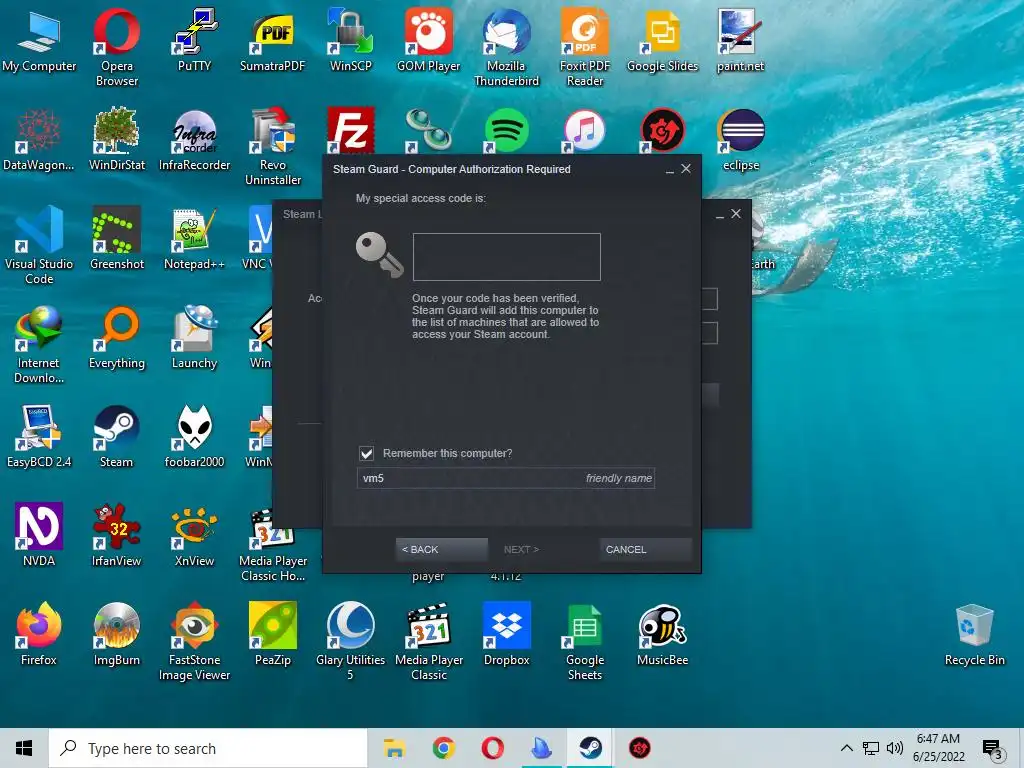
Task: Minimize the Steam Guard dialog
Action: (x=669, y=170)
